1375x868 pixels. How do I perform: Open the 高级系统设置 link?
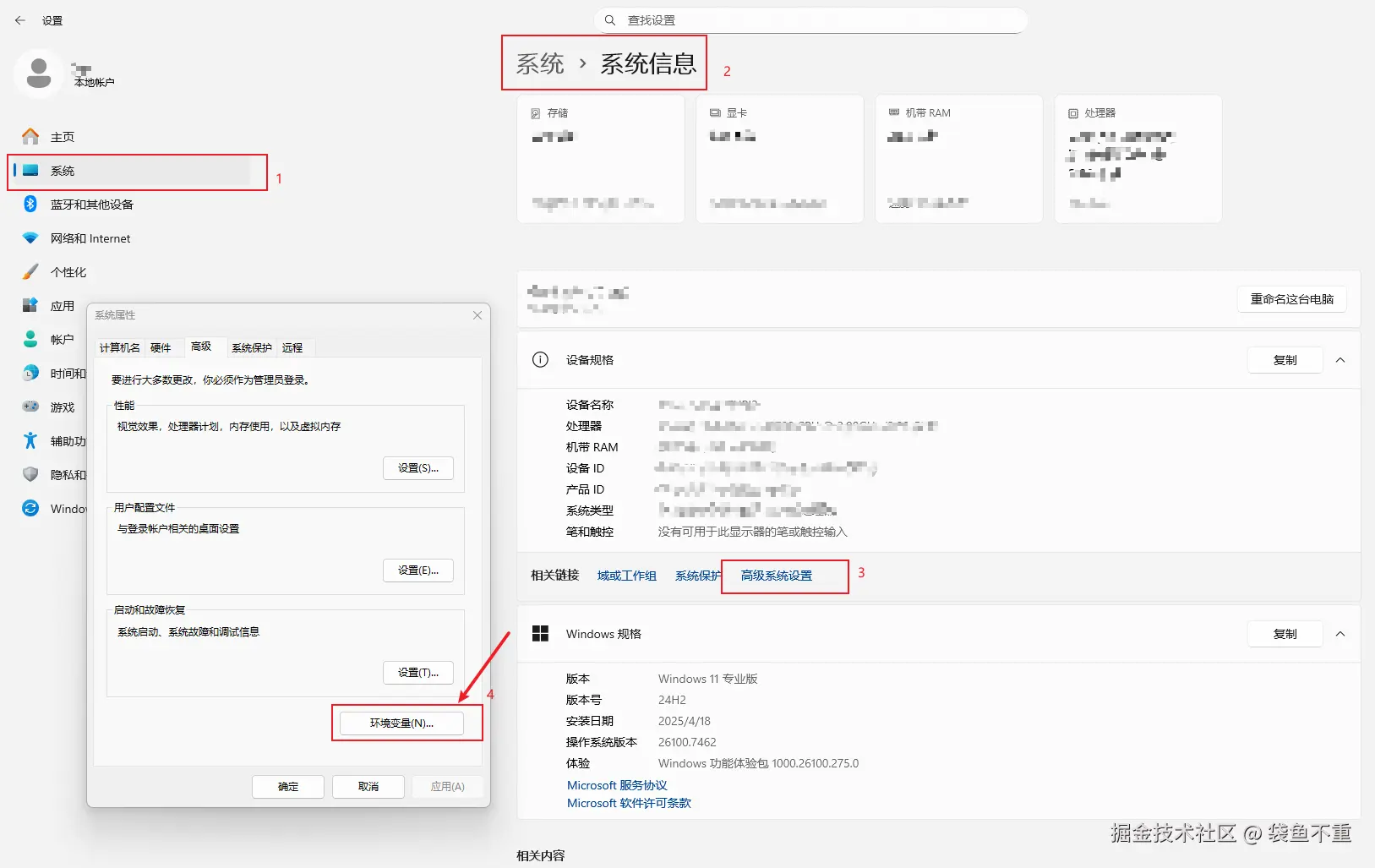pyautogui.click(x=777, y=576)
